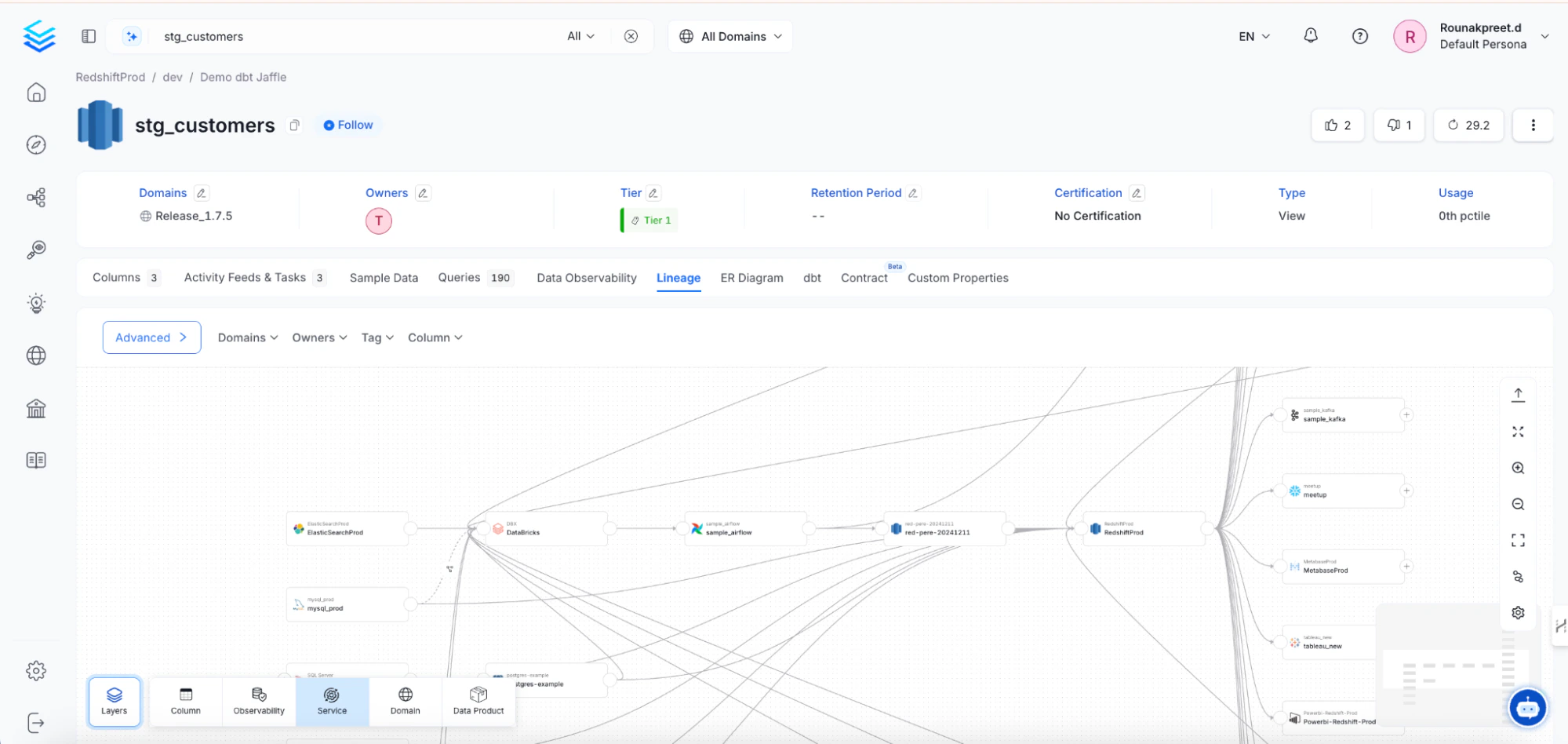Image resolution: width=1568 pixels, height=744 pixels.
Task: Open the Tag lineage filter dropdown
Action: tap(377, 337)
